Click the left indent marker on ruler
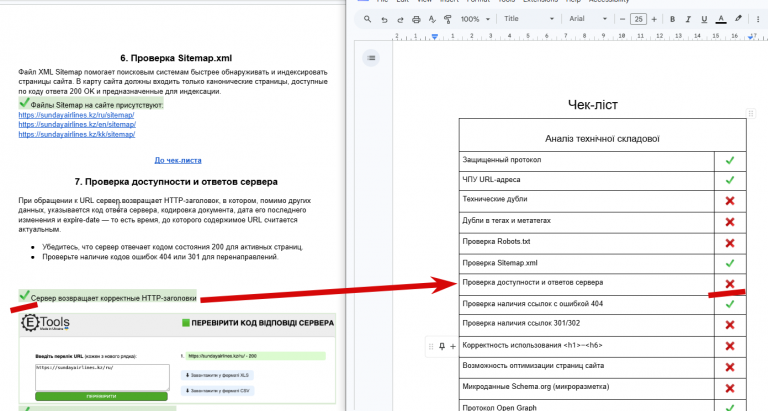 click(434, 37)
